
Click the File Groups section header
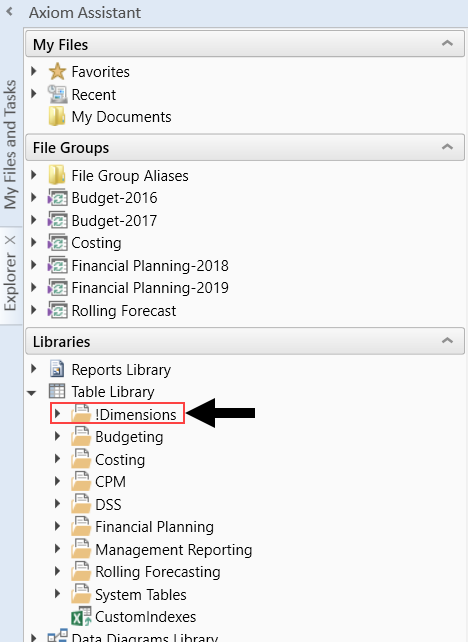coord(245,147)
